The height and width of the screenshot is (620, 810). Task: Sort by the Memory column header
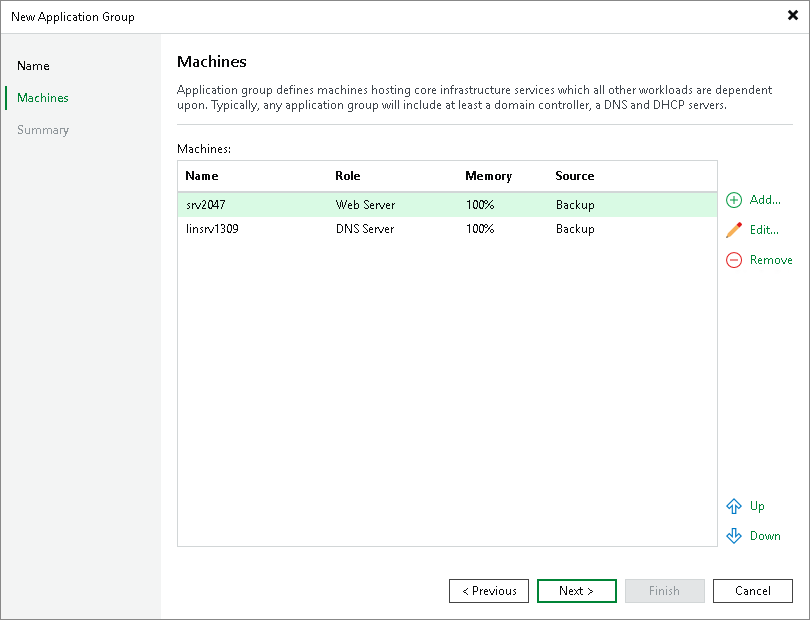tap(488, 176)
